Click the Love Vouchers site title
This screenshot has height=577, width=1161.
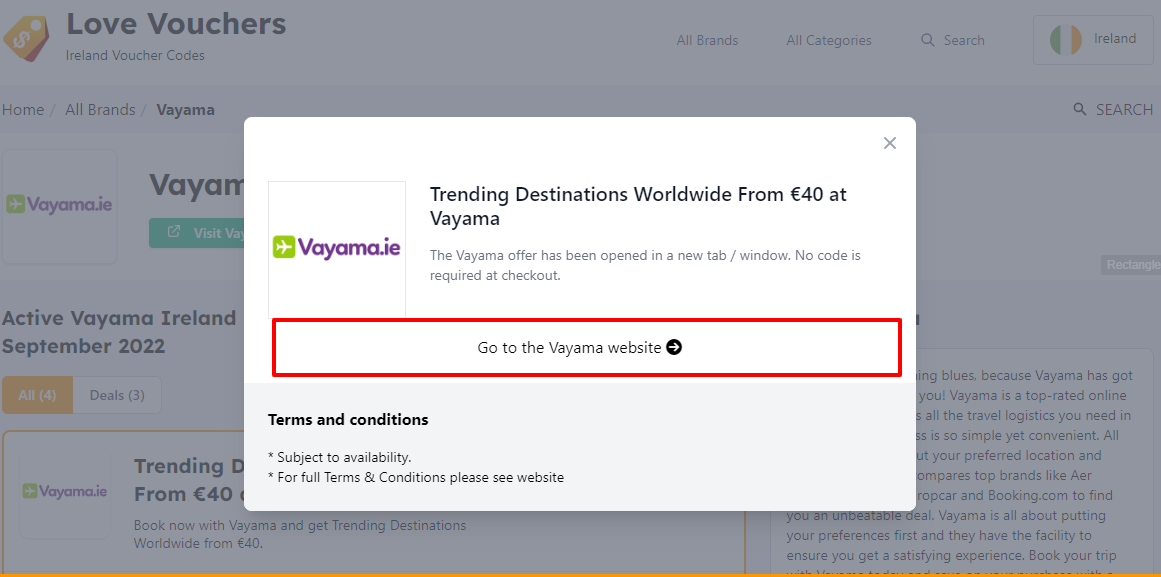pyautogui.click(x=176, y=23)
